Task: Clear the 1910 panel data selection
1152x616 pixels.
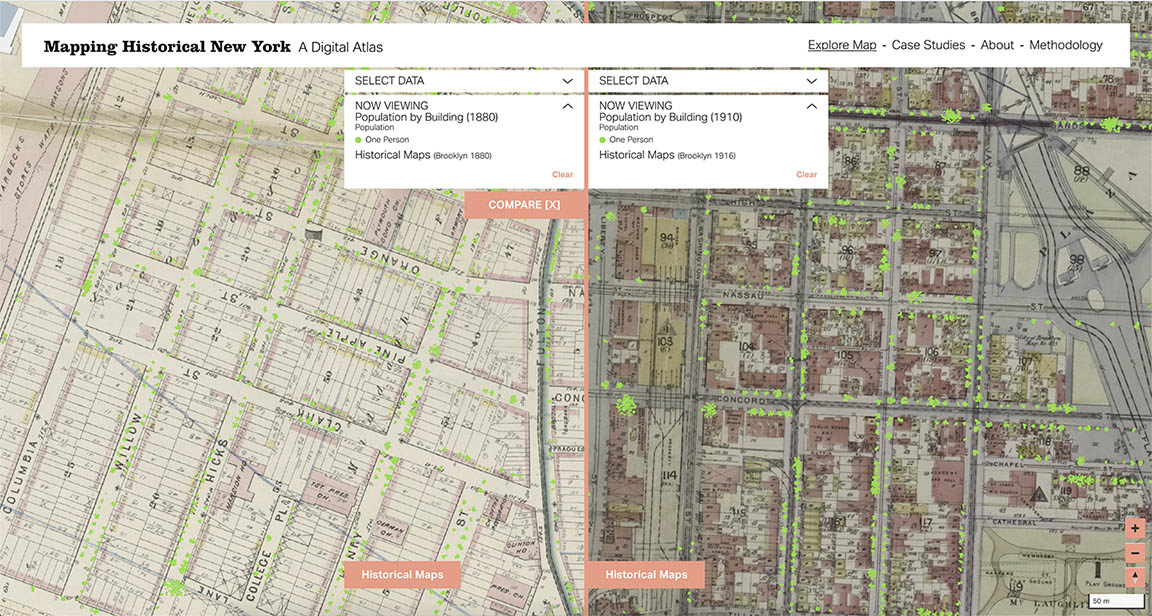Action: (806, 175)
